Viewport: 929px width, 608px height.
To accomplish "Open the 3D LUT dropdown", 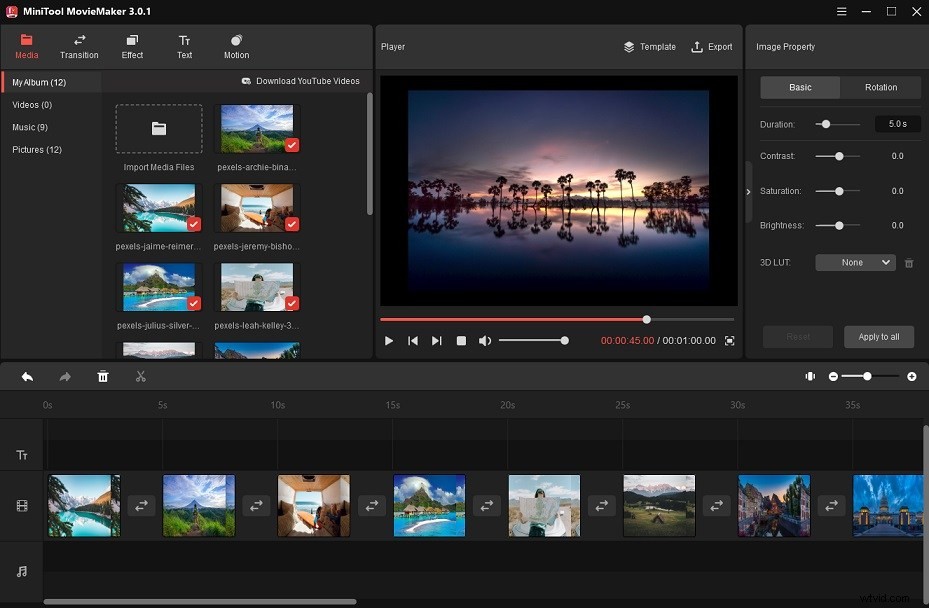I will [855, 262].
